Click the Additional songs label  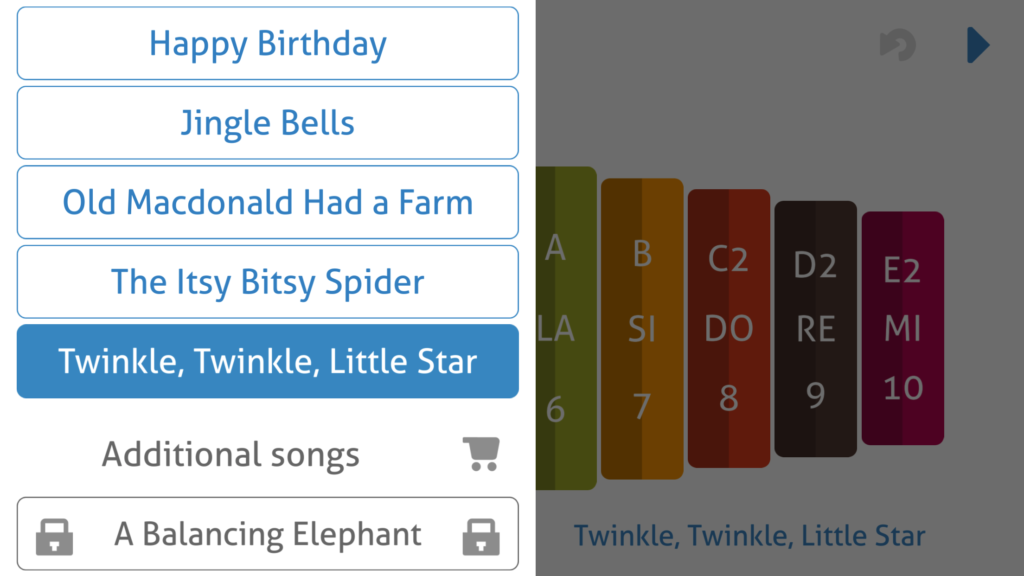[x=230, y=454]
